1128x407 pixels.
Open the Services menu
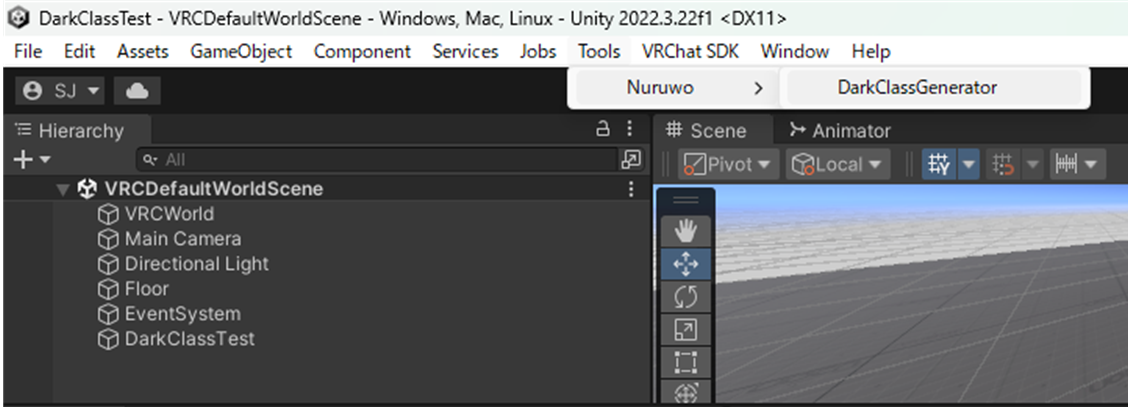[x=465, y=52]
